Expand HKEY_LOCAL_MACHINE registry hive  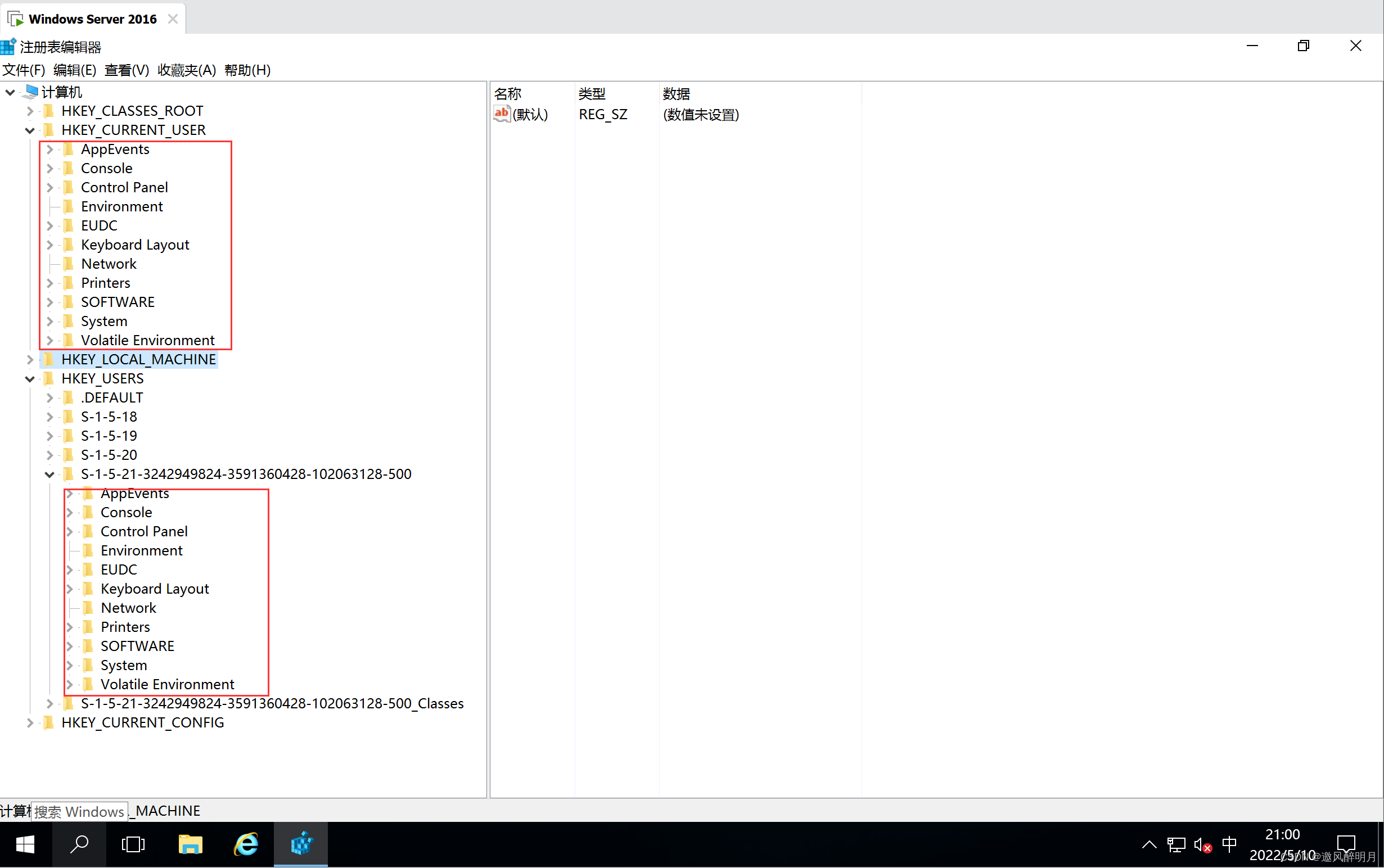pyautogui.click(x=31, y=359)
